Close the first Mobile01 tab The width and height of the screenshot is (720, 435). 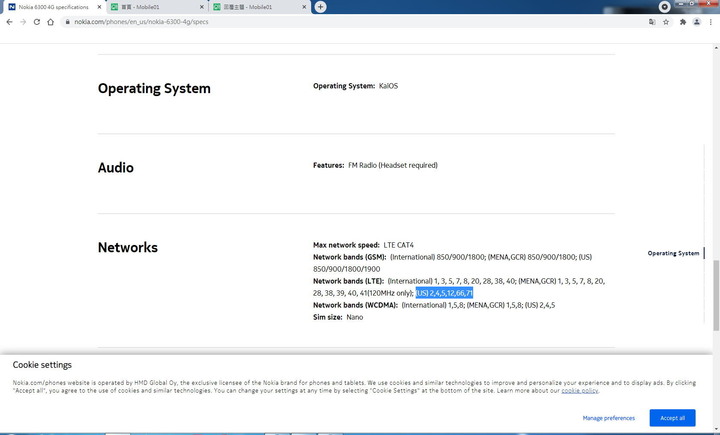click(202, 7)
